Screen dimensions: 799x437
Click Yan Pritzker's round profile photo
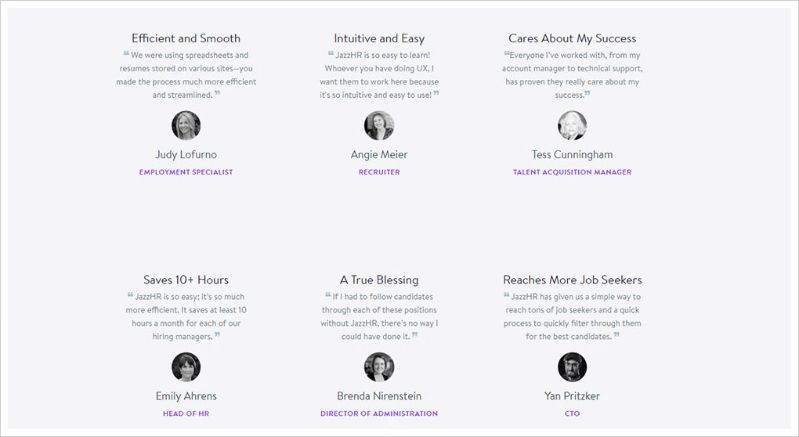click(572, 367)
